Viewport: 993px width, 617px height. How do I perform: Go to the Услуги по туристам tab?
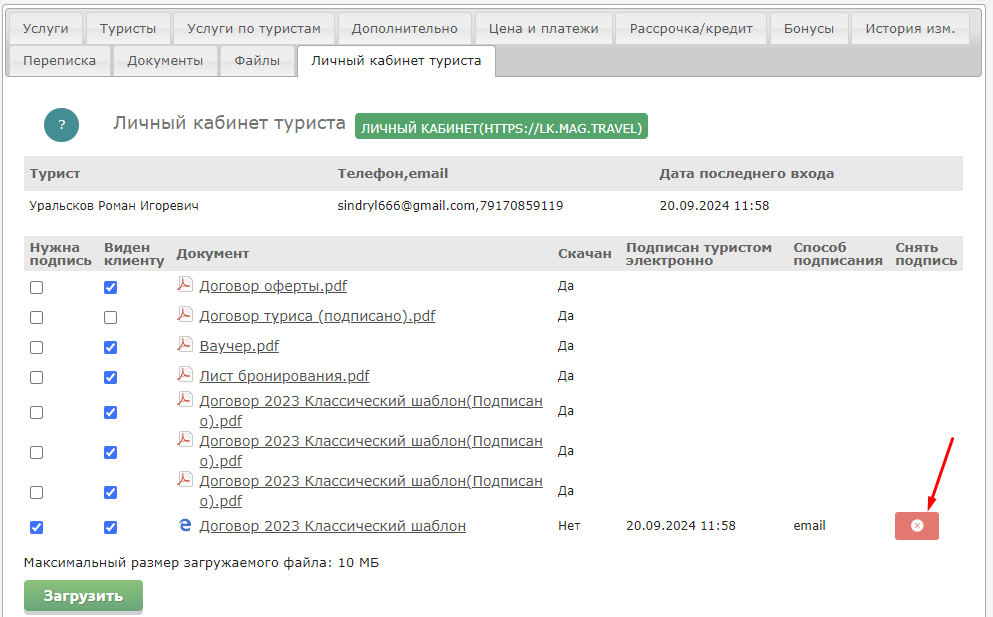pos(254,29)
